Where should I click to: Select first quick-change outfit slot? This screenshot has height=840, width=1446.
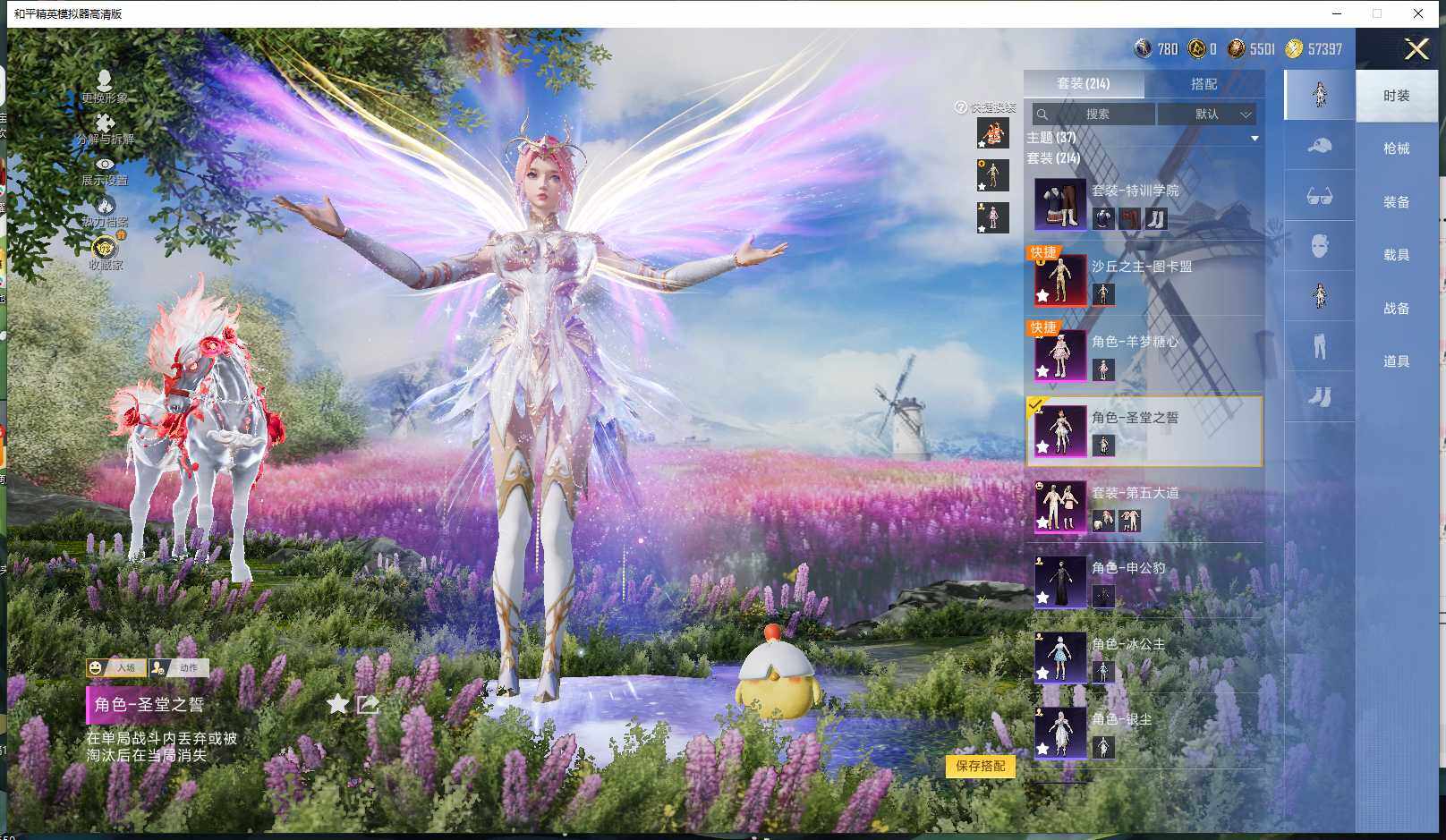click(x=992, y=133)
